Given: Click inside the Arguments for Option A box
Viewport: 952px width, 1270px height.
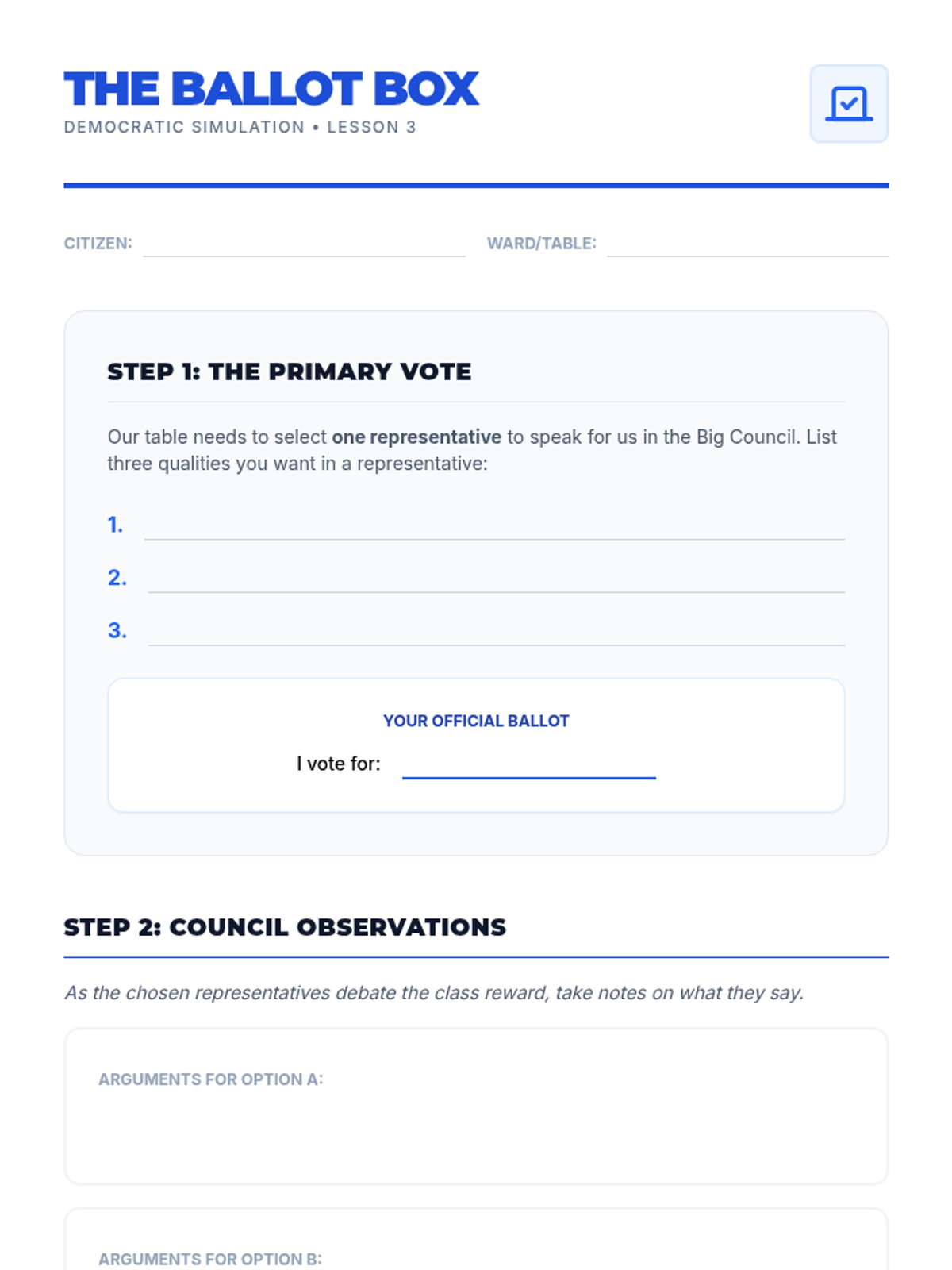Looking at the screenshot, I should click(x=476, y=1127).
